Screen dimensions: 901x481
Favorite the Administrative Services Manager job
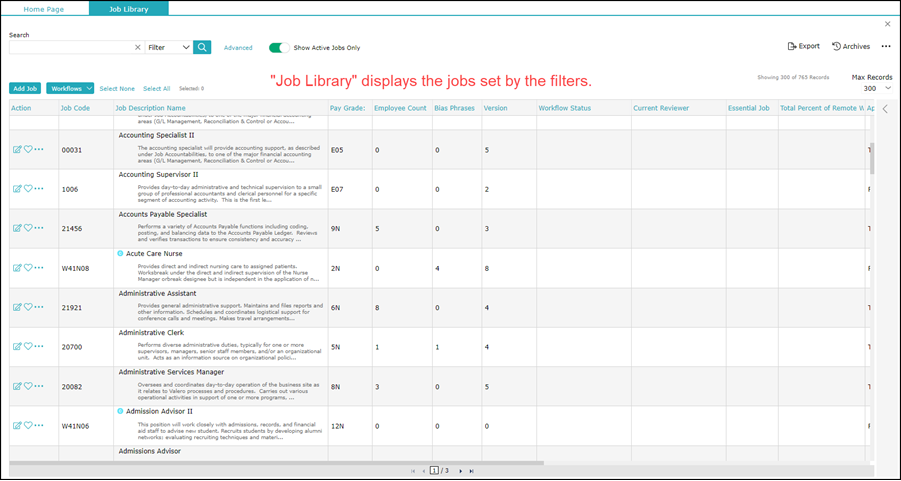[x=28, y=386]
